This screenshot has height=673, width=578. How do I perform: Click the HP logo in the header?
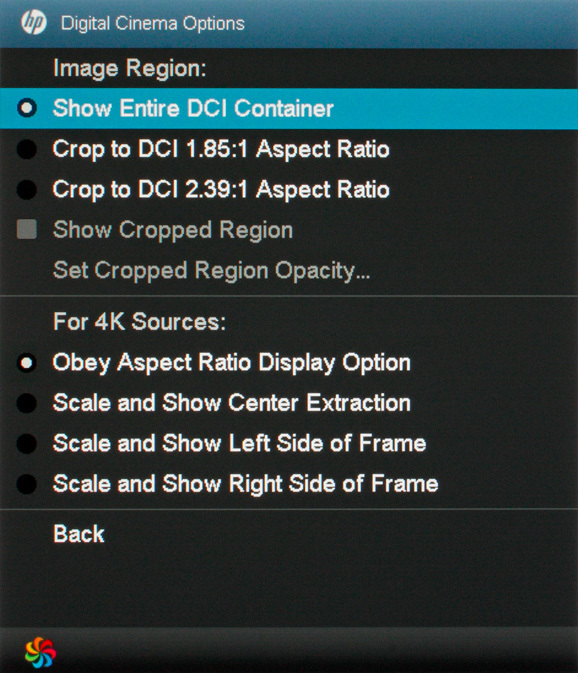34,22
